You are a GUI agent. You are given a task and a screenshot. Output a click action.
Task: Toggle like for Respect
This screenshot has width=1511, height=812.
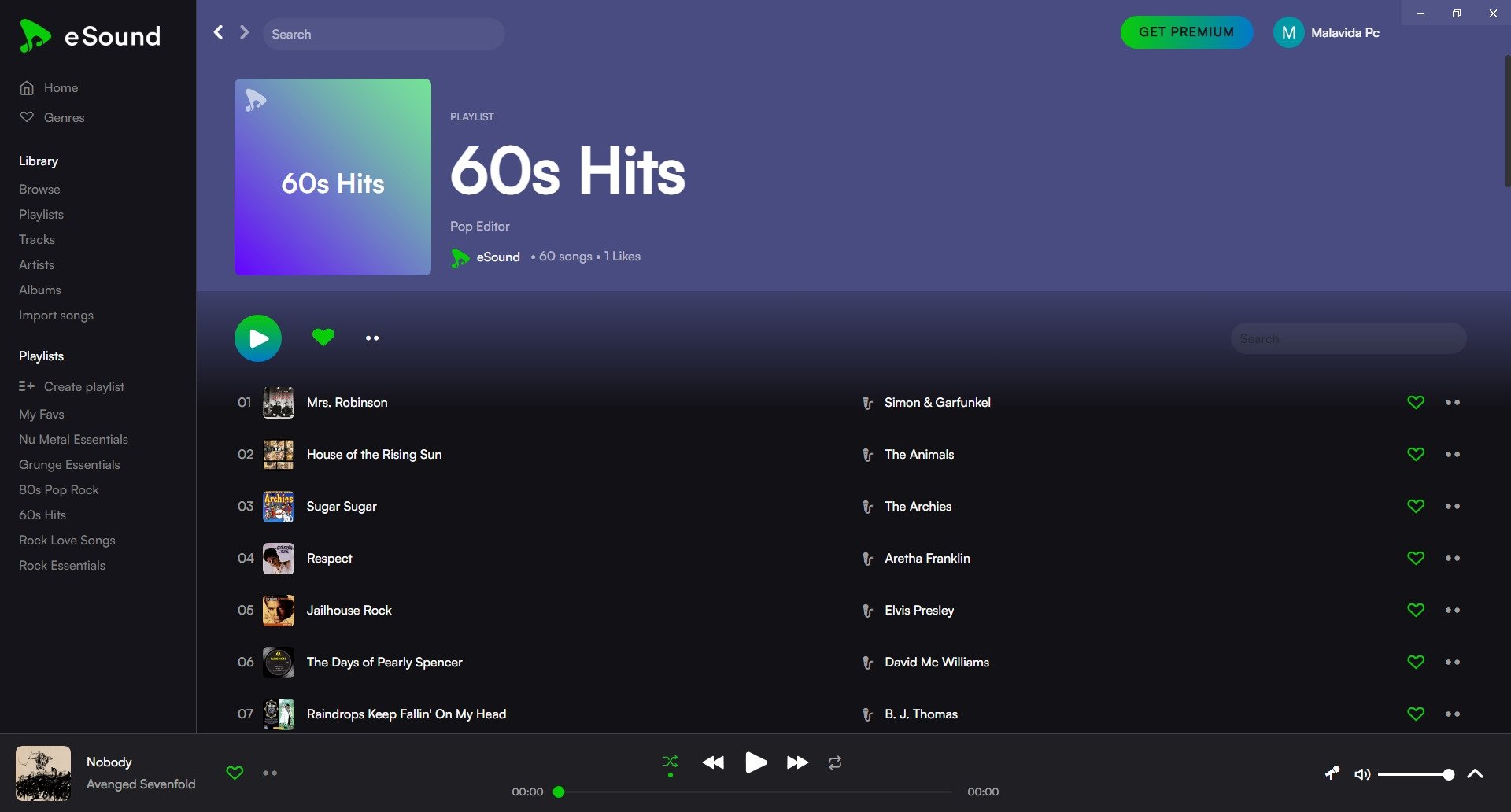tap(1416, 558)
